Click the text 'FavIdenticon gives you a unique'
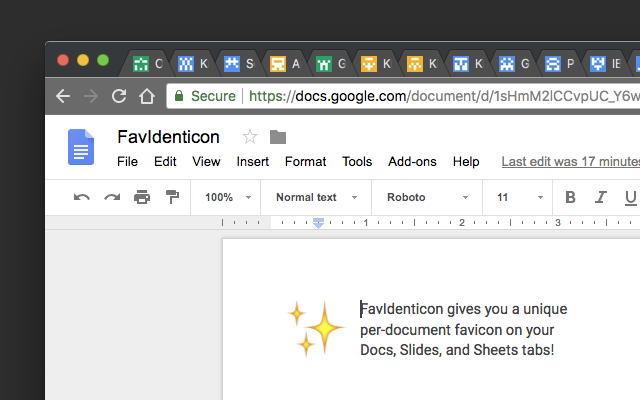 [x=464, y=309]
